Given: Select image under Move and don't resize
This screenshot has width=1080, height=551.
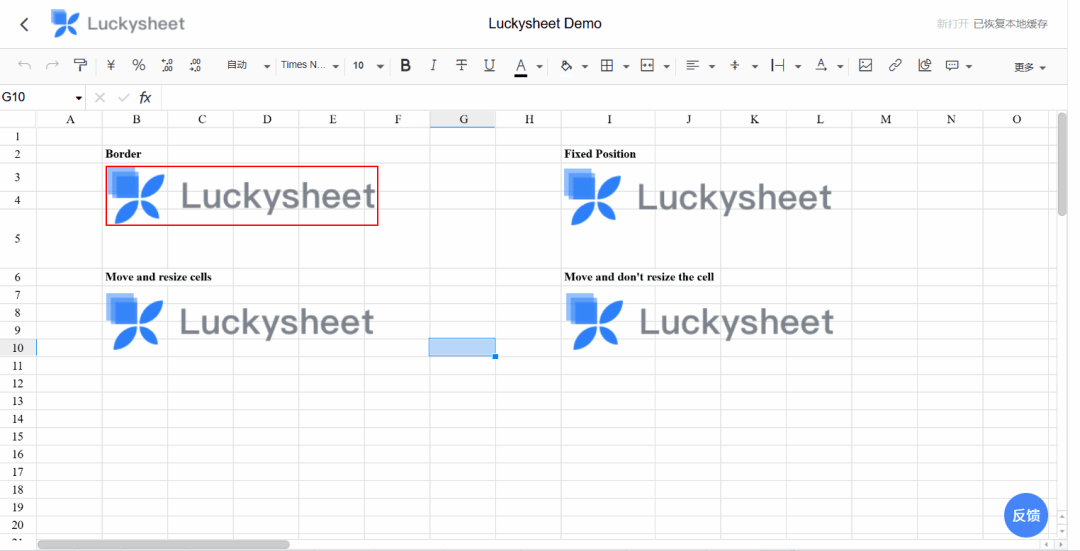Looking at the screenshot, I should (700, 321).
